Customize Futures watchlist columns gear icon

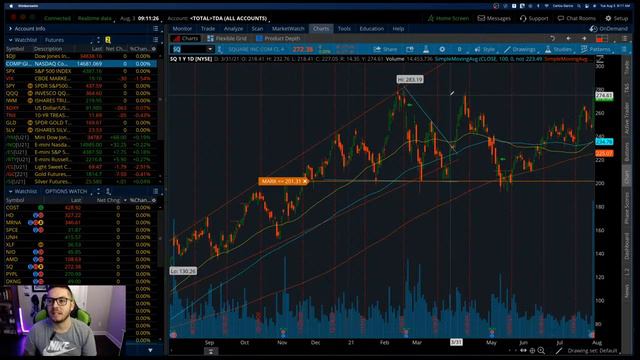point(154,49)
